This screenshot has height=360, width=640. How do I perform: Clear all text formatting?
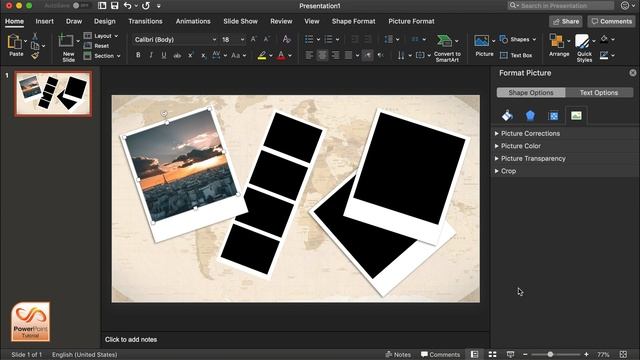pos(287,39)
